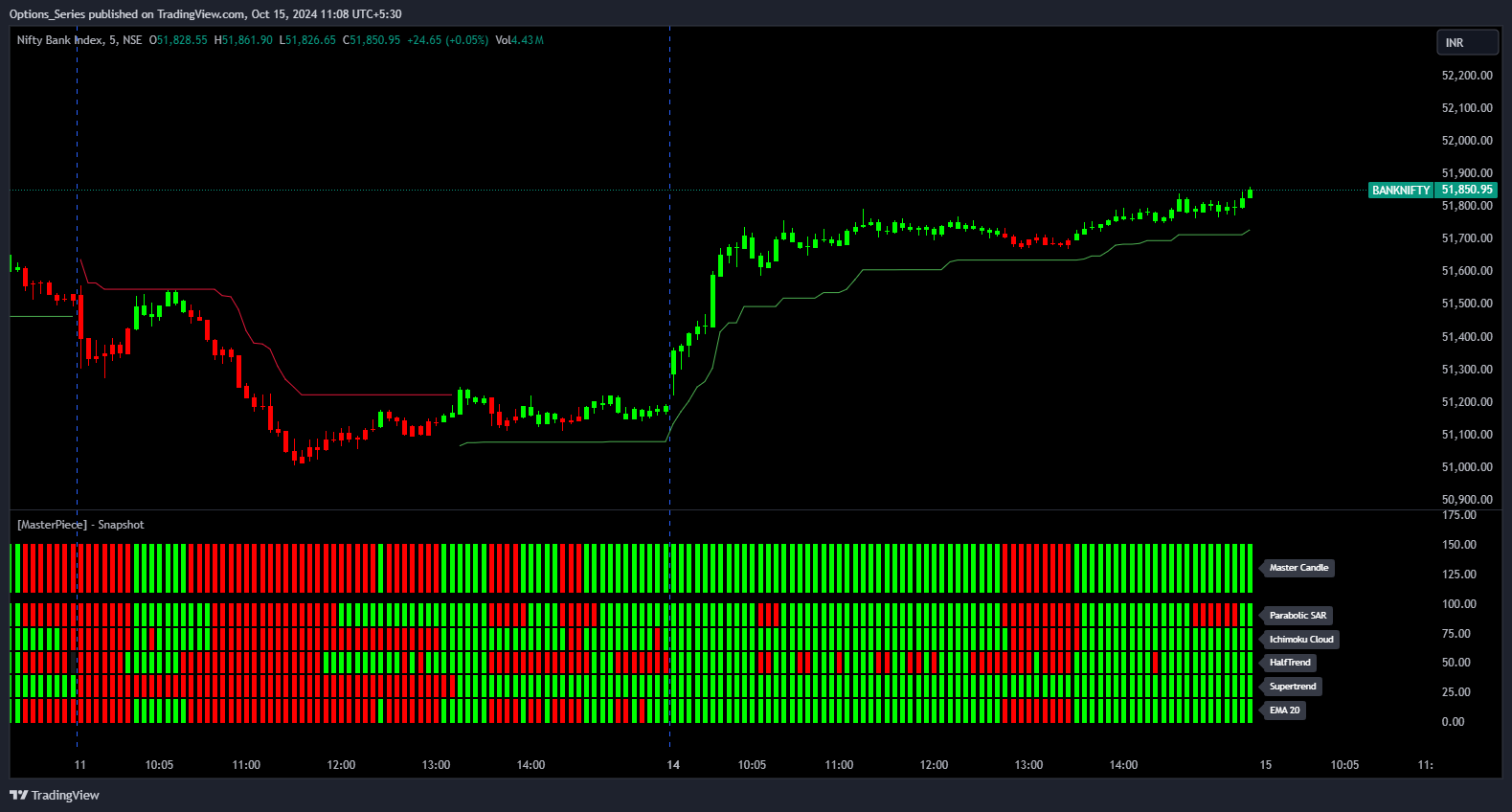Click the 51,500.00 price axis label
1512x812 pixels.
tap(1467, 304)
